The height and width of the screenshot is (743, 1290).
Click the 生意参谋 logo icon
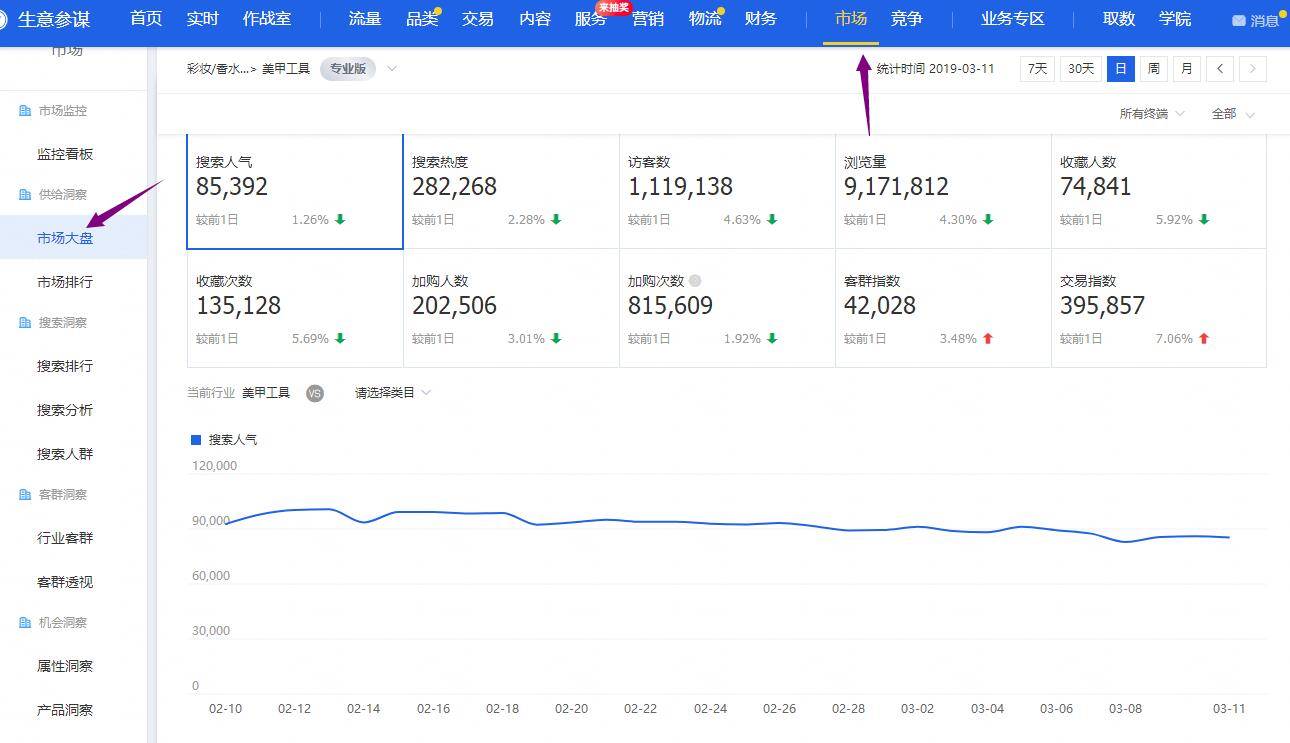[x=3, y=19]
